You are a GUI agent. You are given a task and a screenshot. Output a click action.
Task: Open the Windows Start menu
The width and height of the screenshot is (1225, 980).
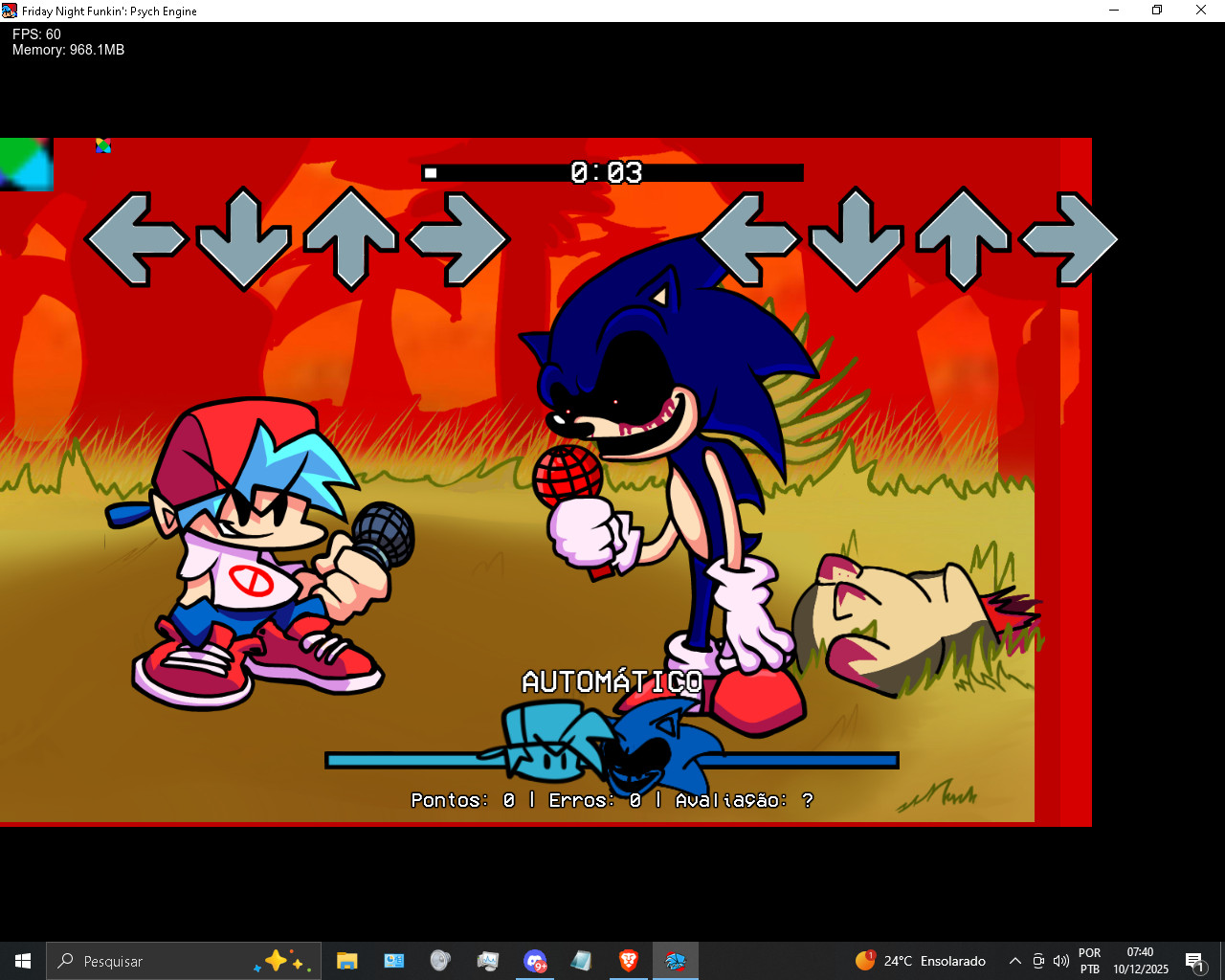[x=21, y=961]
